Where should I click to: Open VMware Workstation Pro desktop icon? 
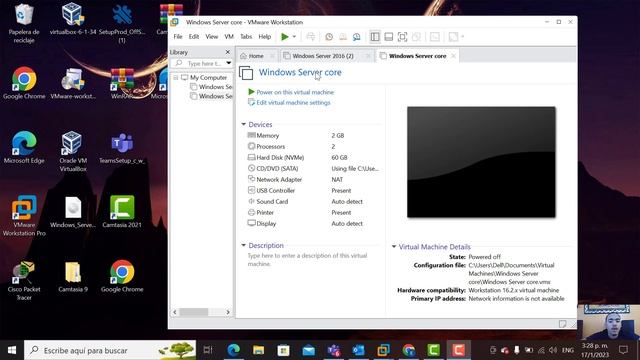pyautogui.click(x=24, y=216)
